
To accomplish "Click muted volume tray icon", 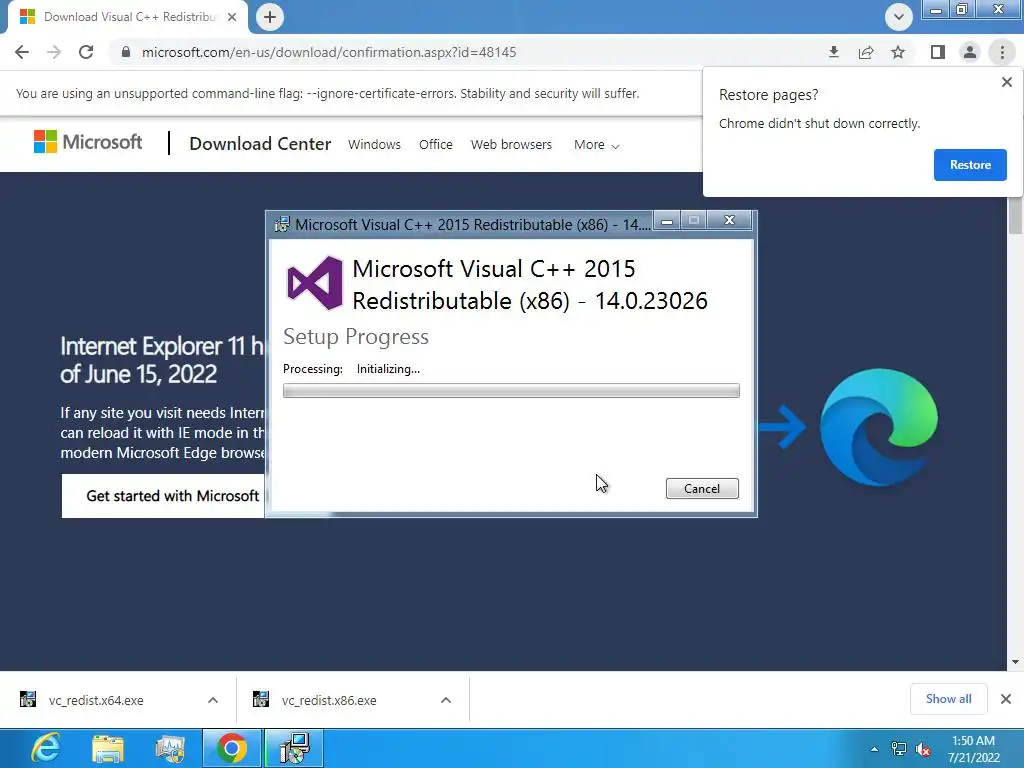I will [x=923, y=749].
